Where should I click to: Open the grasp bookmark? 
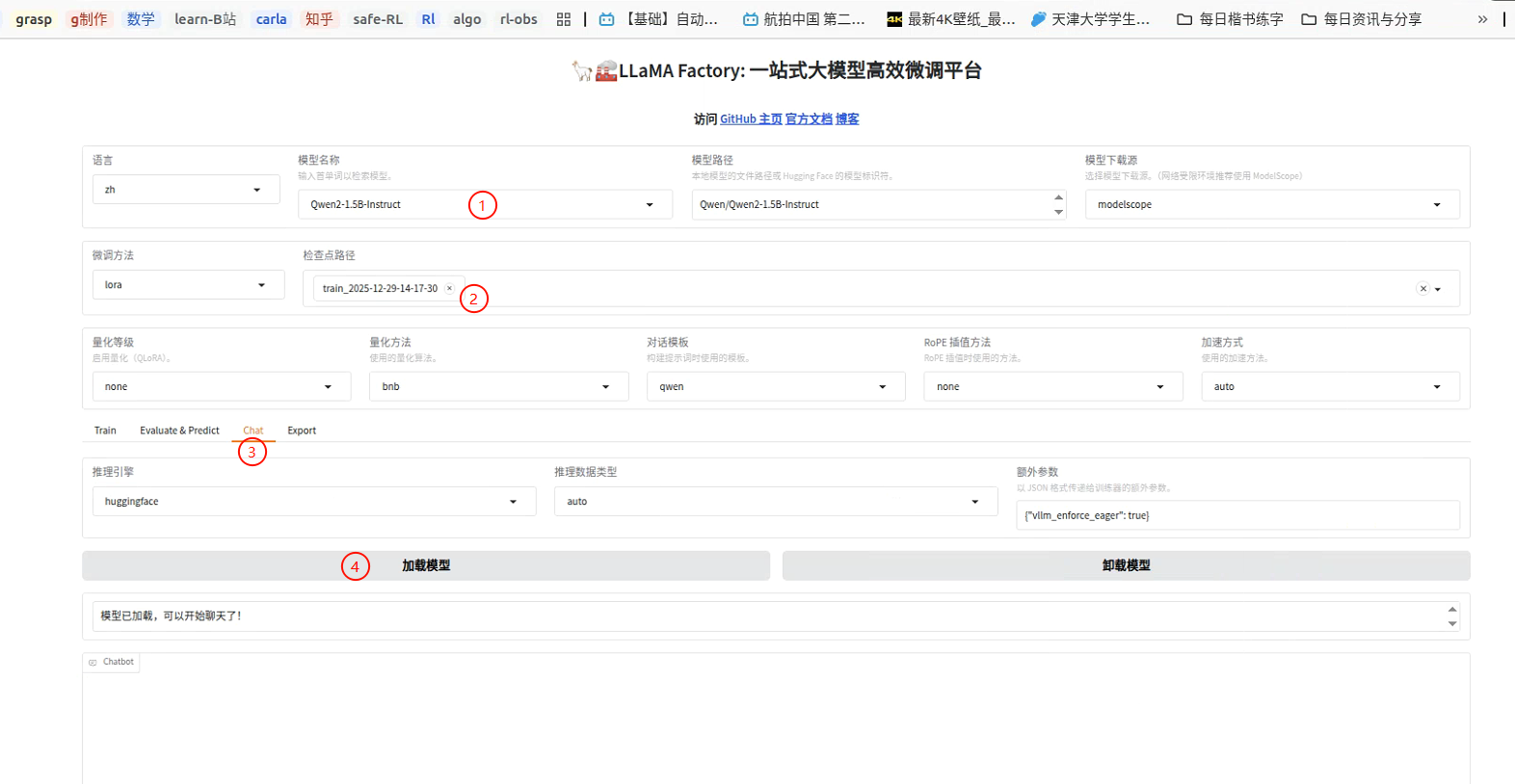coord(34,19)
